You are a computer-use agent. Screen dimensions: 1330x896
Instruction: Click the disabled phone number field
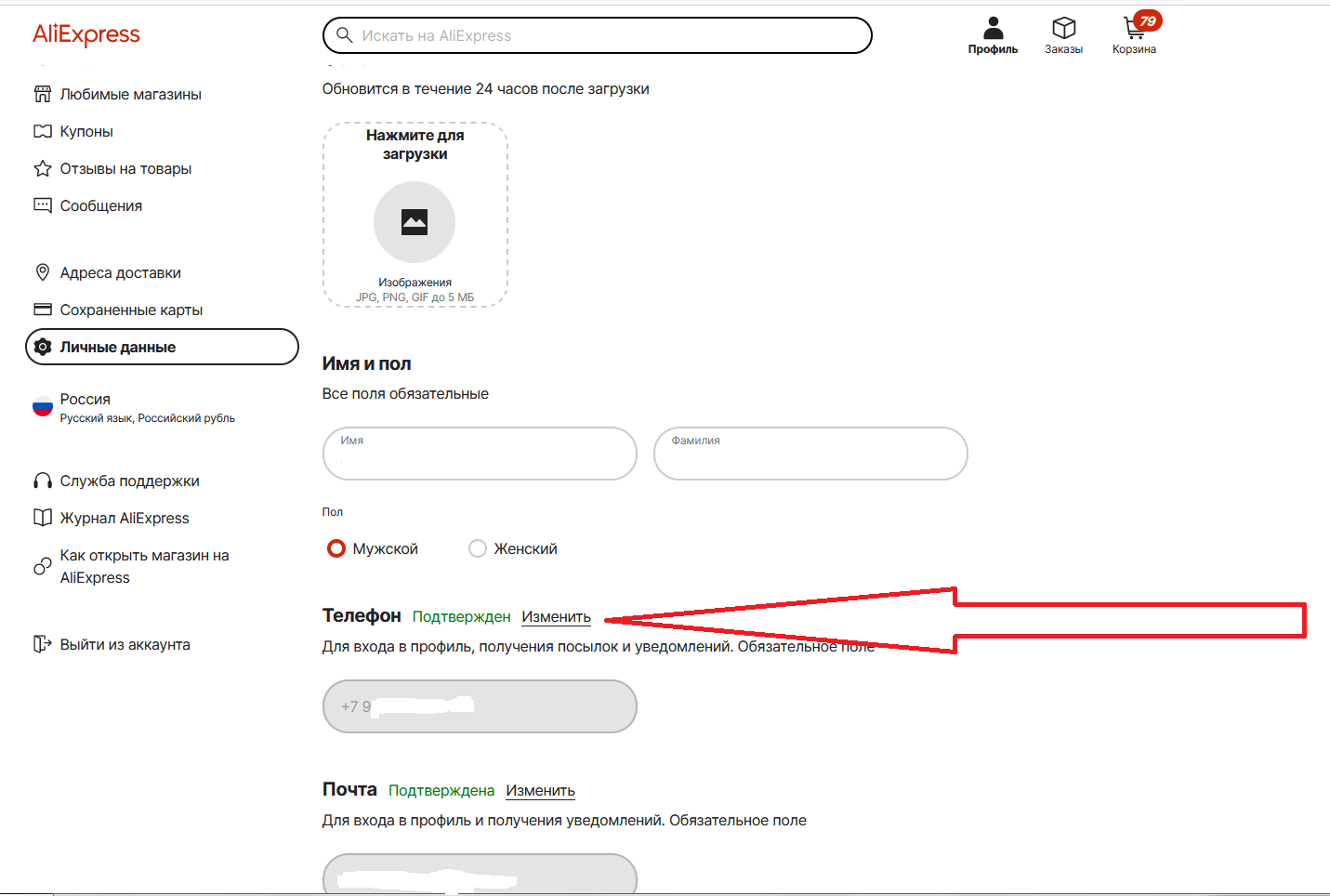[480, 706]
